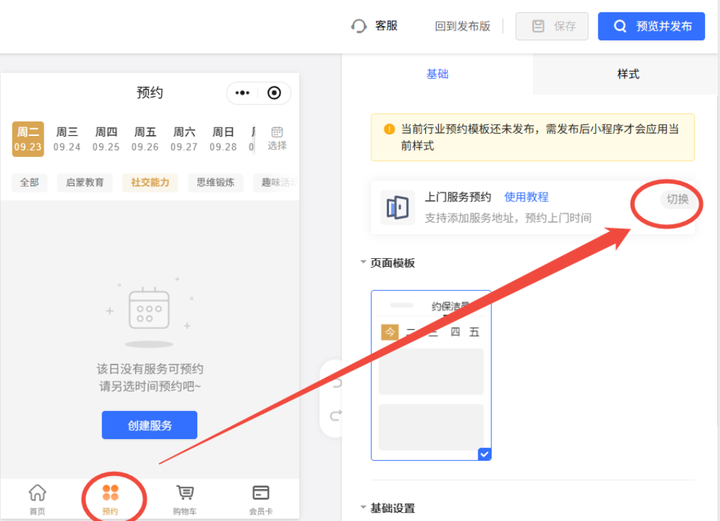Select the 周六 09.27 date

coord(184,139)
